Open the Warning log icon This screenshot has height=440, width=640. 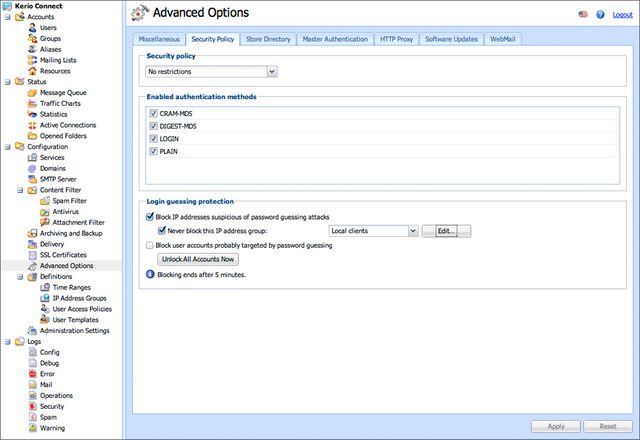[x=33, y=428]
